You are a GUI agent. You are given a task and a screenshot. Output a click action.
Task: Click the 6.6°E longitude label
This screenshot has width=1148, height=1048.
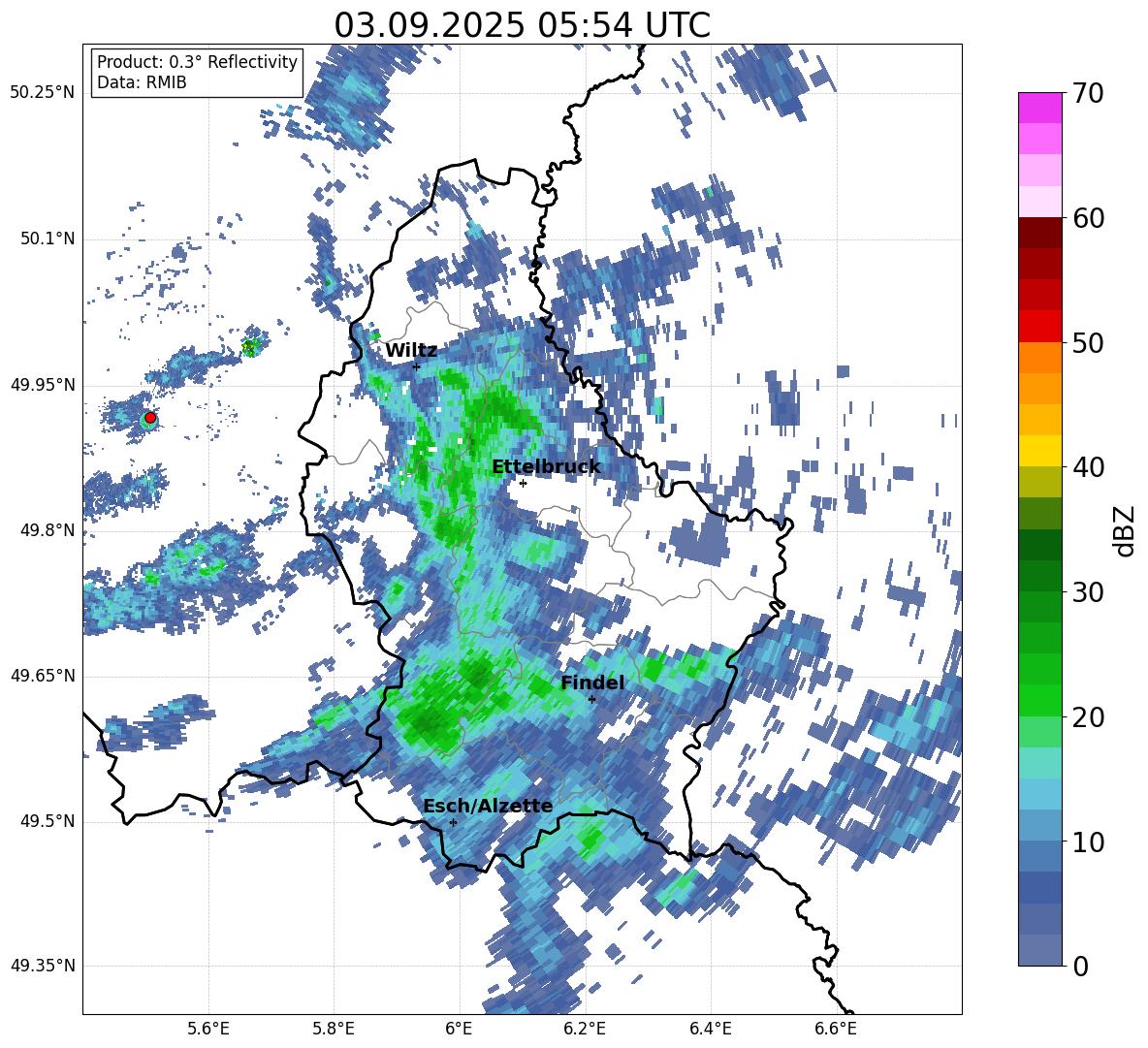(x=836, y=1029)
